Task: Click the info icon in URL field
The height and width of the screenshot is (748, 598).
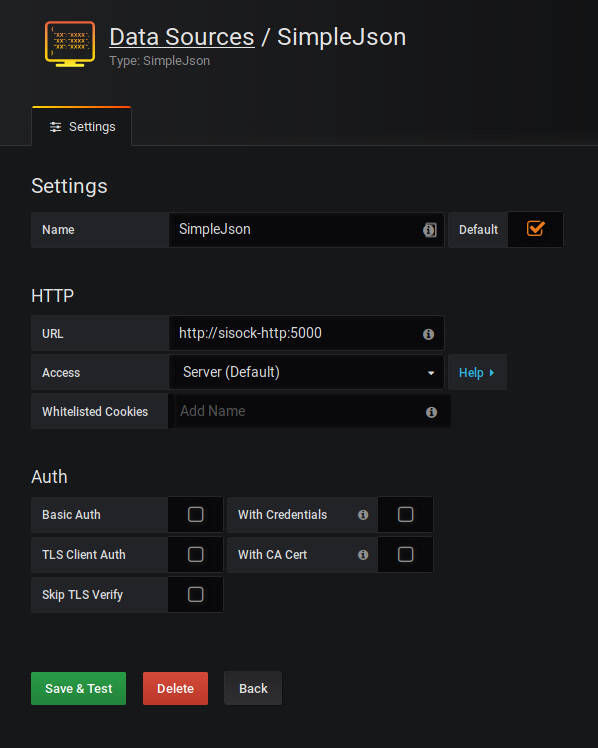Action: 428,334
